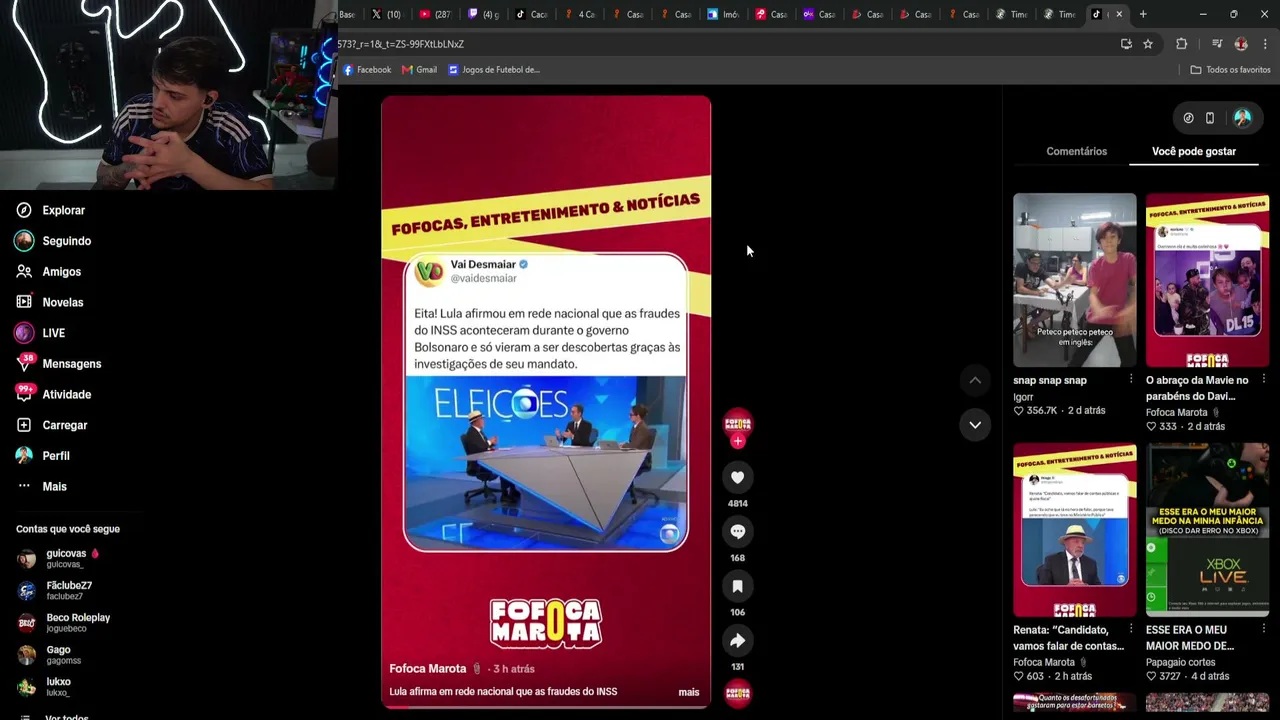
Task: Follow Fofoca Marota with plus button
Action: pos(737,441)
